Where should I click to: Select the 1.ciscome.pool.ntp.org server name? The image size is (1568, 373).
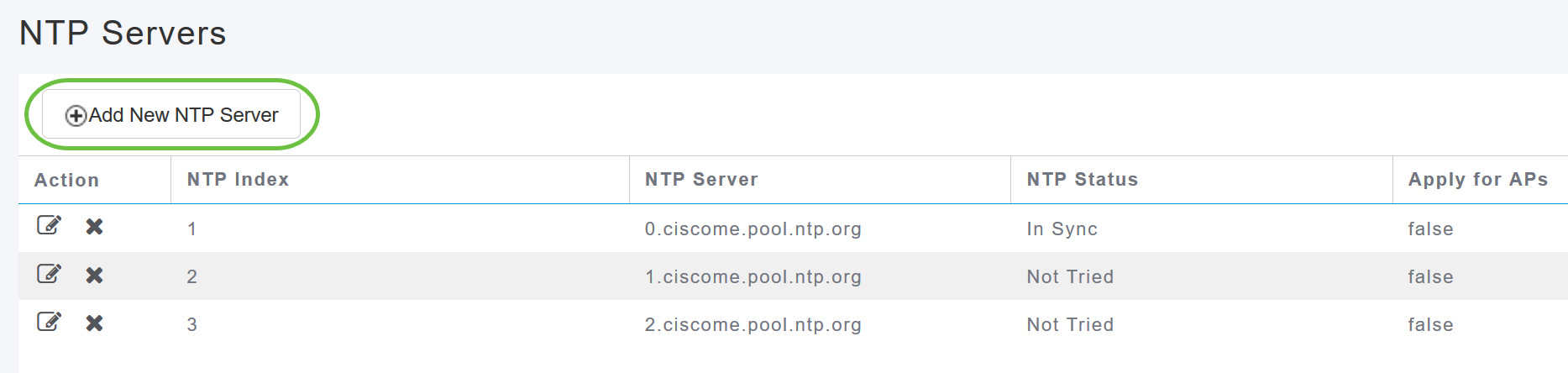point(753,276)
